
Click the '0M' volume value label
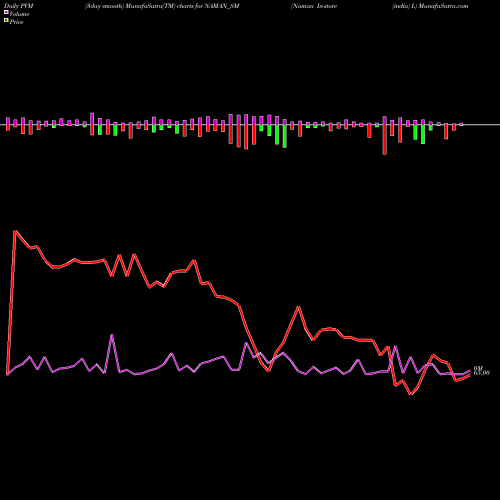(x=477, y=368)
